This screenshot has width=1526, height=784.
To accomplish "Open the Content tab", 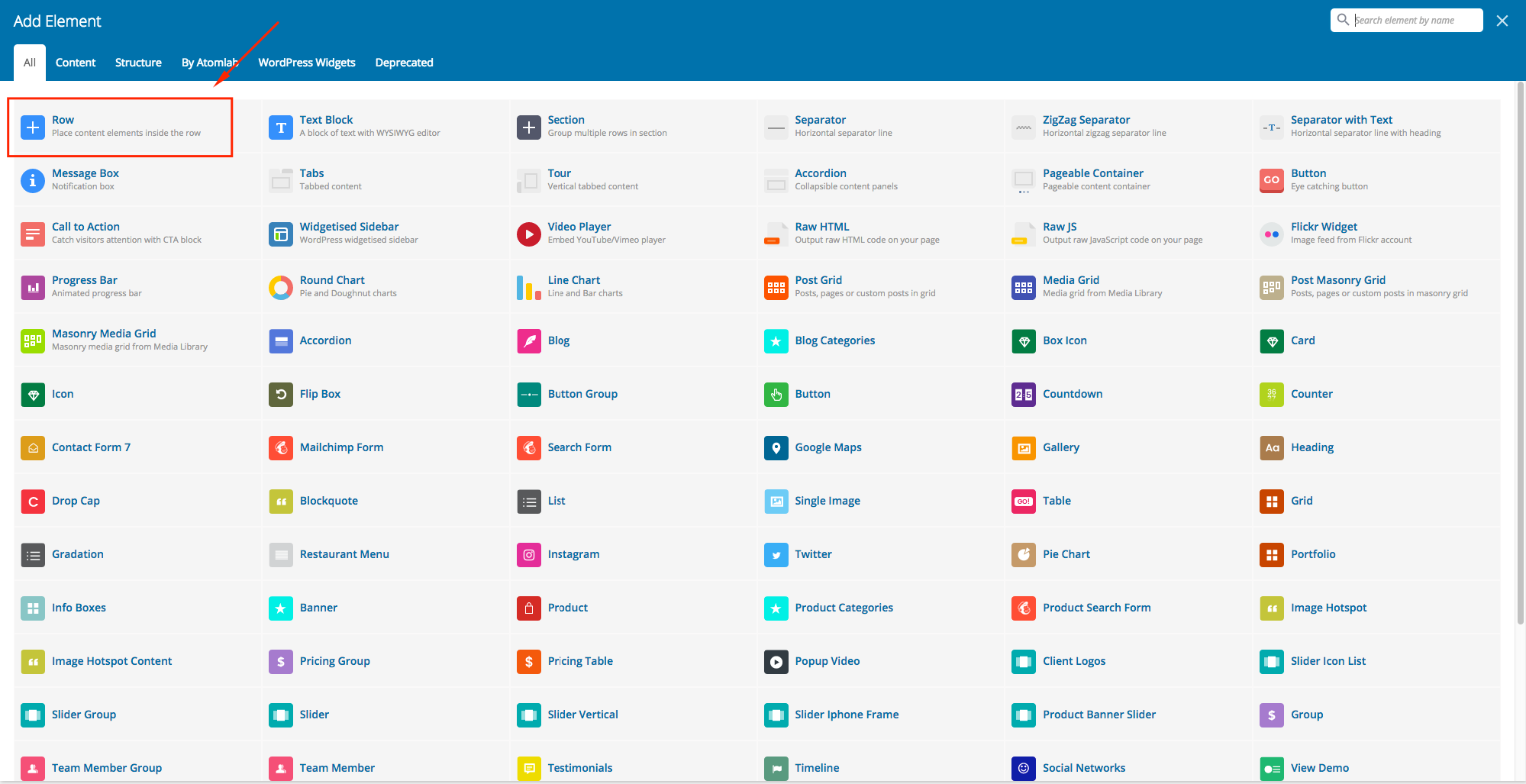I will click(x=76, y=63).
